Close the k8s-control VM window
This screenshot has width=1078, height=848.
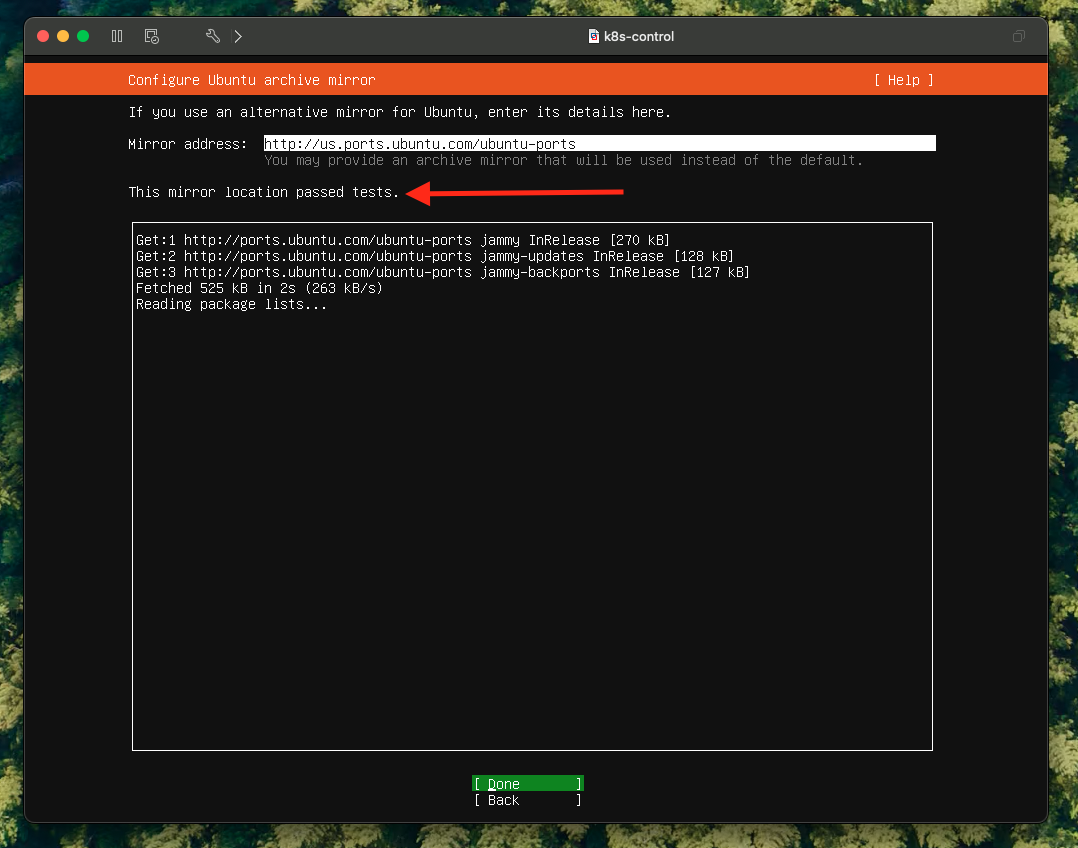click(43, 36)
